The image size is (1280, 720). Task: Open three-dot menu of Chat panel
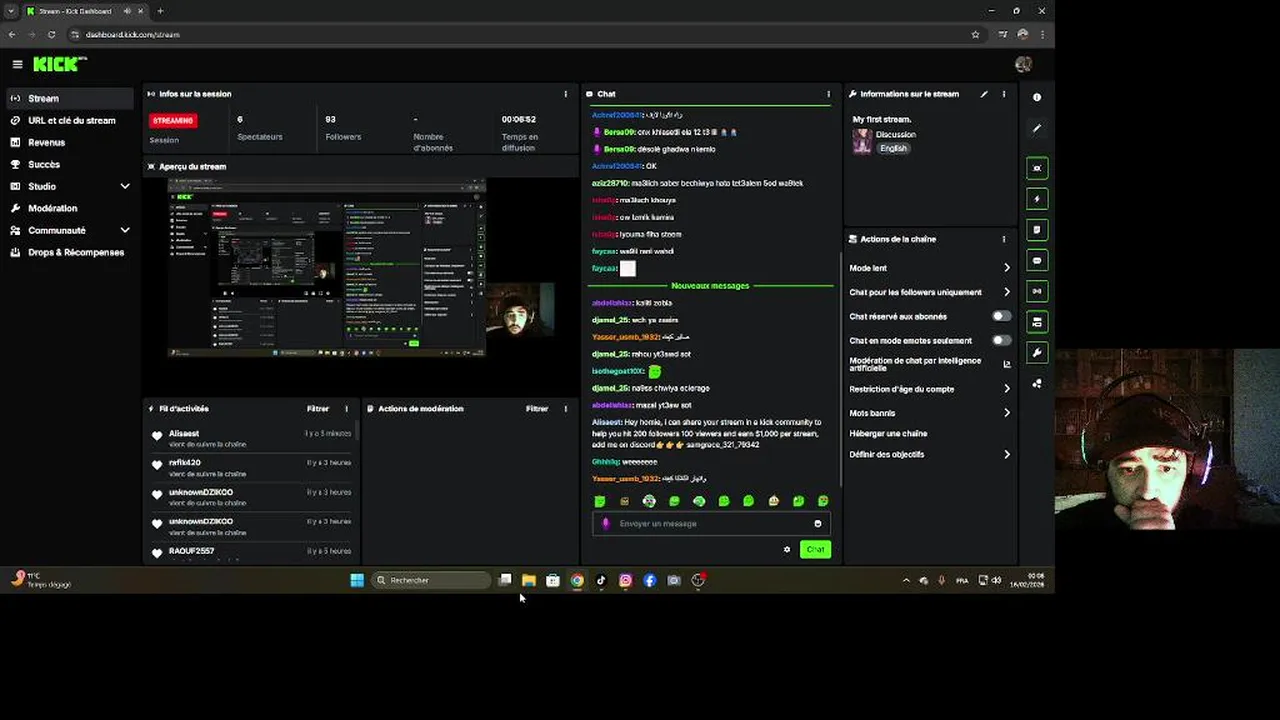[828, 94]
